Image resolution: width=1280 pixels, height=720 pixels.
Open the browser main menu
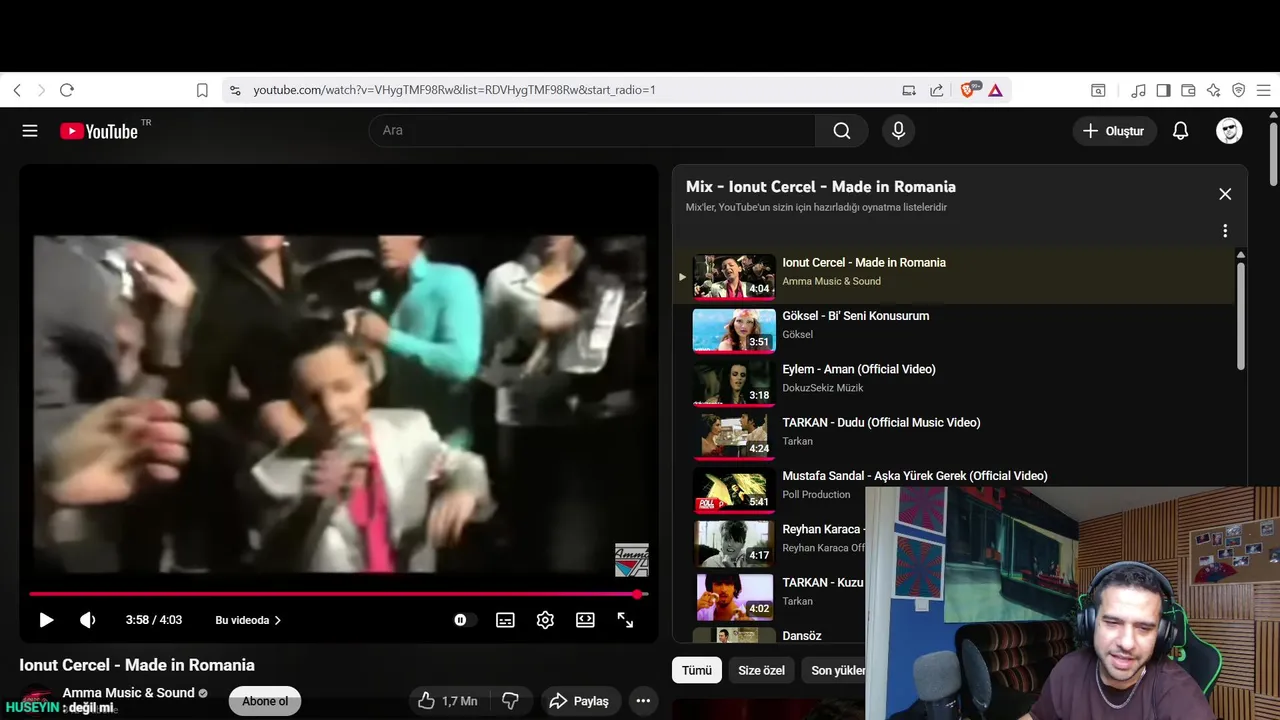1263,90
